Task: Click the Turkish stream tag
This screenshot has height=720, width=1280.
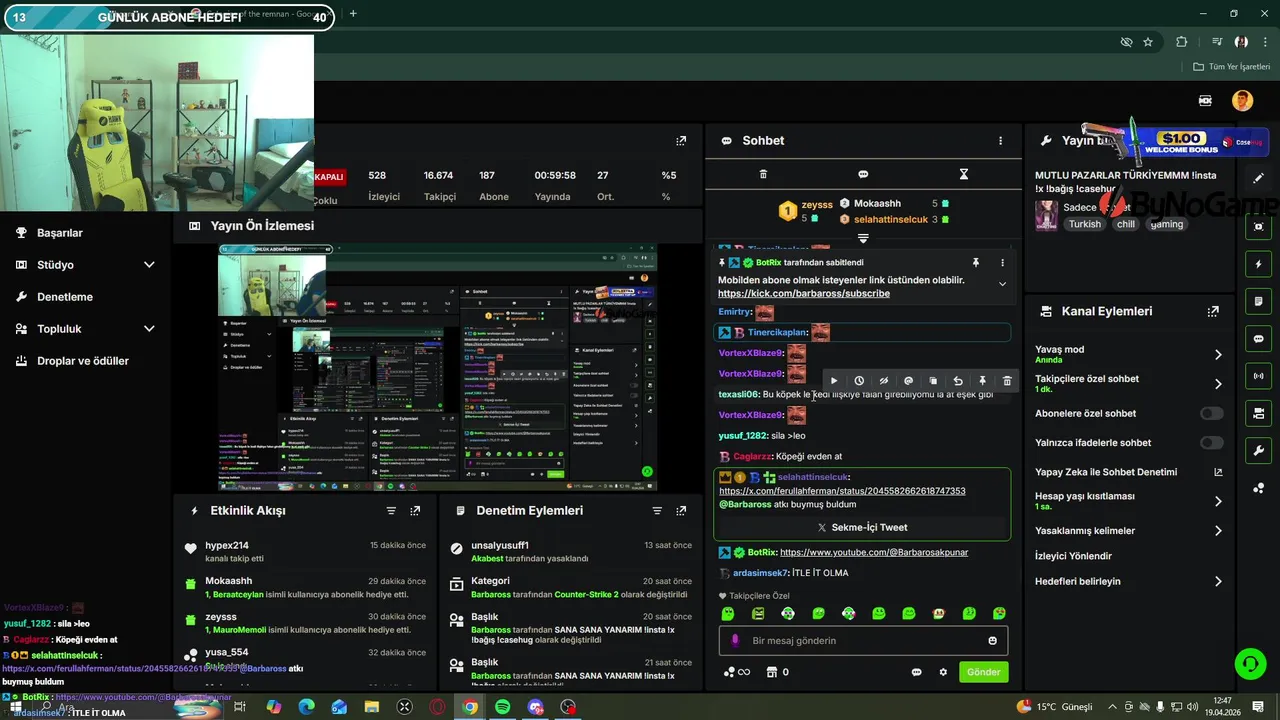Action: (1084, 224)
